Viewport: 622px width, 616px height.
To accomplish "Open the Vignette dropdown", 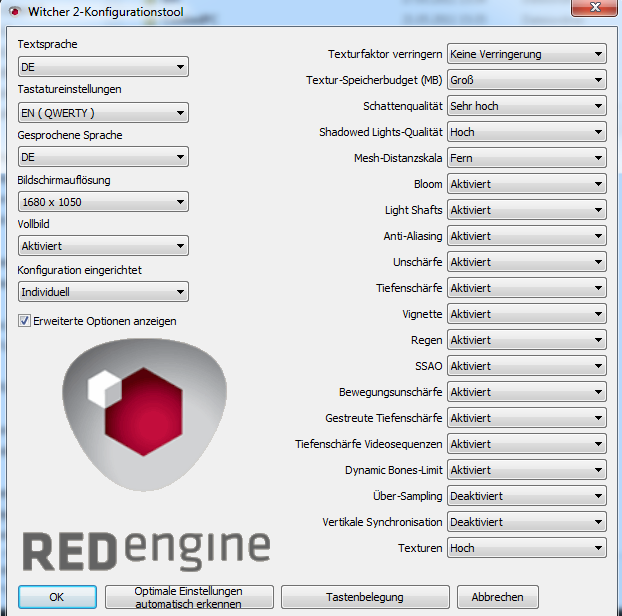I will coord(527,314).
